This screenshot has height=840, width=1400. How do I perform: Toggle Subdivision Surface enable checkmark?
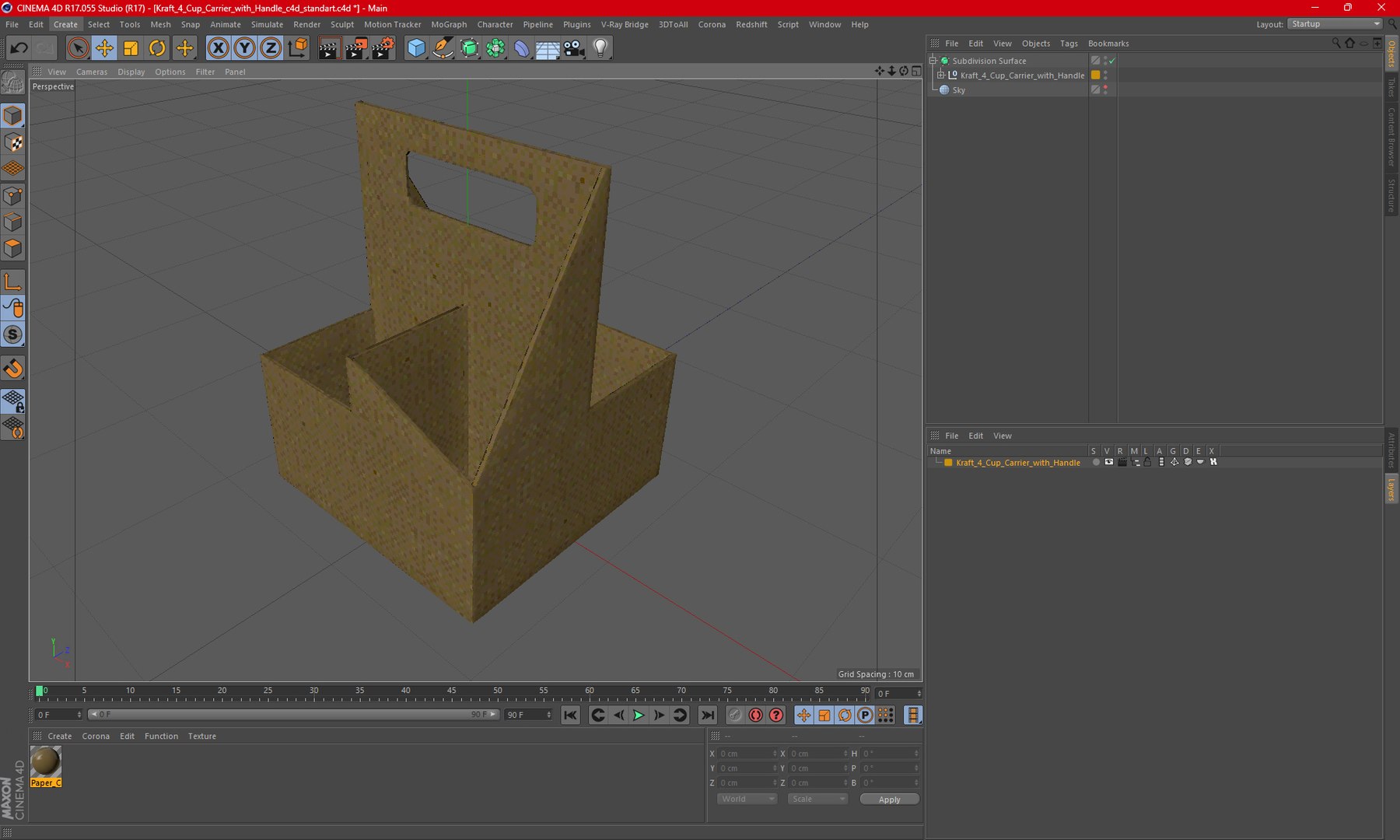pos(1112,61)
